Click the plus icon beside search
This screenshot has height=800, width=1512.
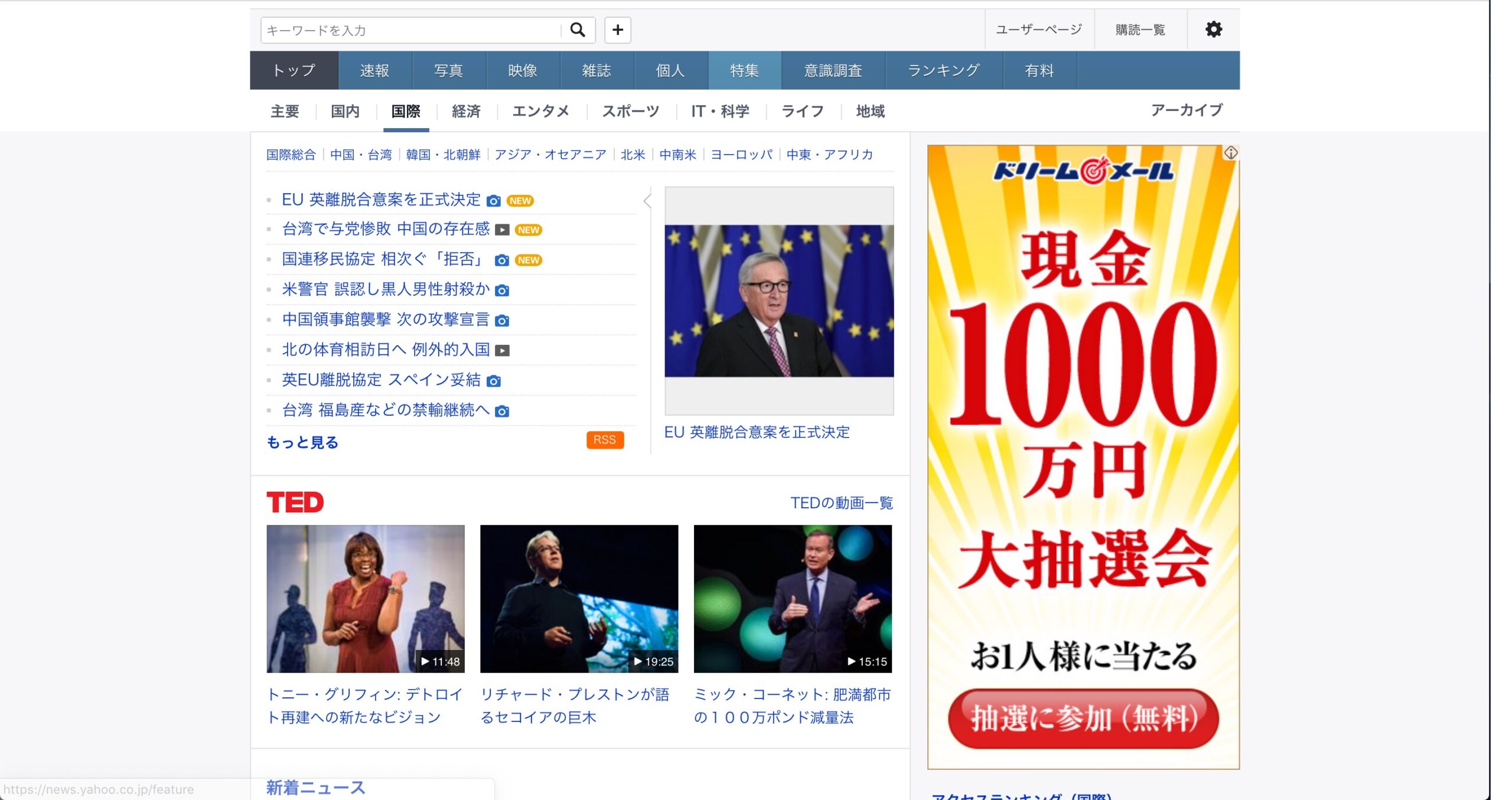tap(617, 30)
